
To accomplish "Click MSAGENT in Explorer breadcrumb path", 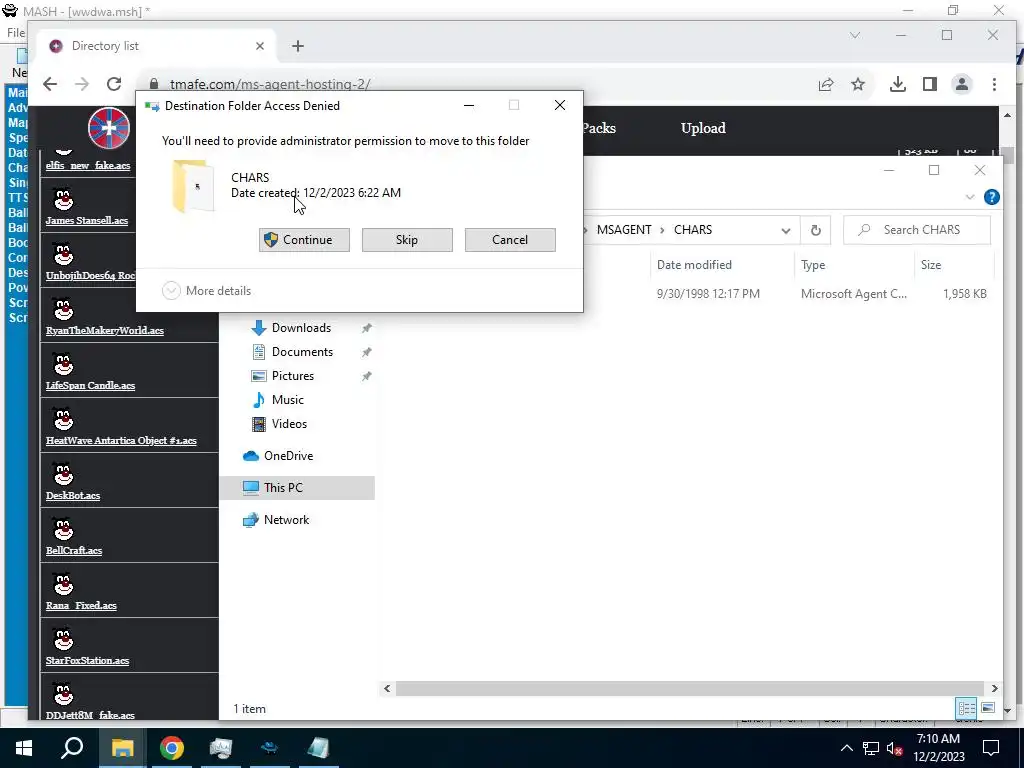I will pyautogui.click(x=624, y=230).
